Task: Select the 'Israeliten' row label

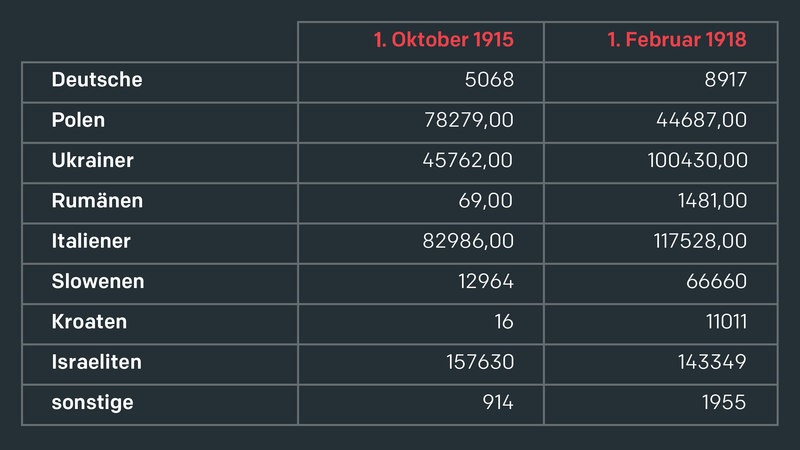Action: click(x=96, y=362)
